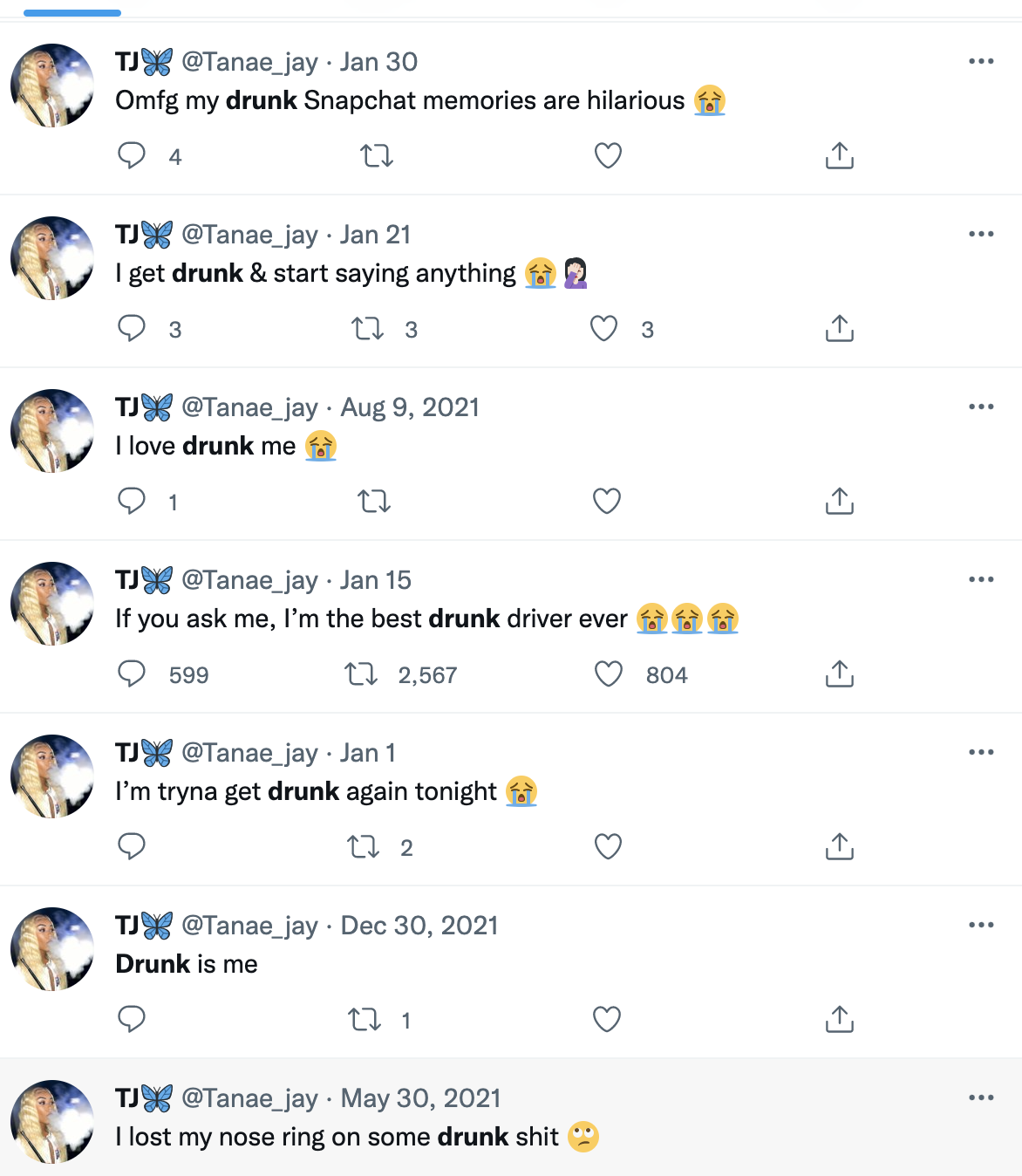Open profile picture on the Jan 1 tweet
Viewport: 1022px width, 1176px height.
[x=52, y=776]
